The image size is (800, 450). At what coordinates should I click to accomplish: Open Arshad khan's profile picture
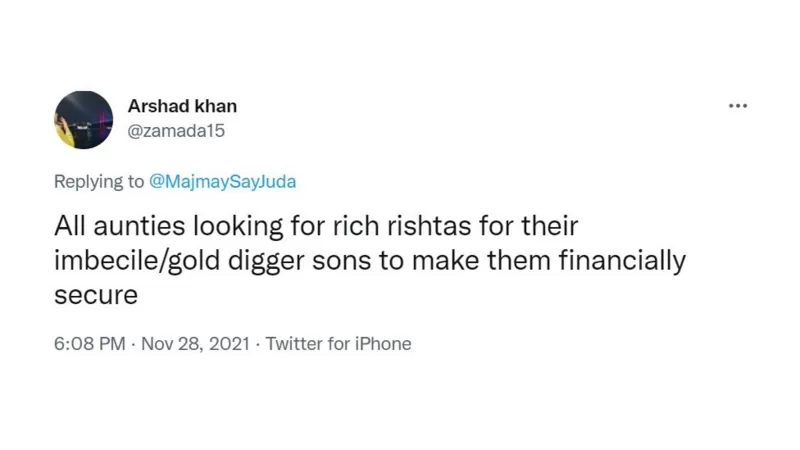84,120
